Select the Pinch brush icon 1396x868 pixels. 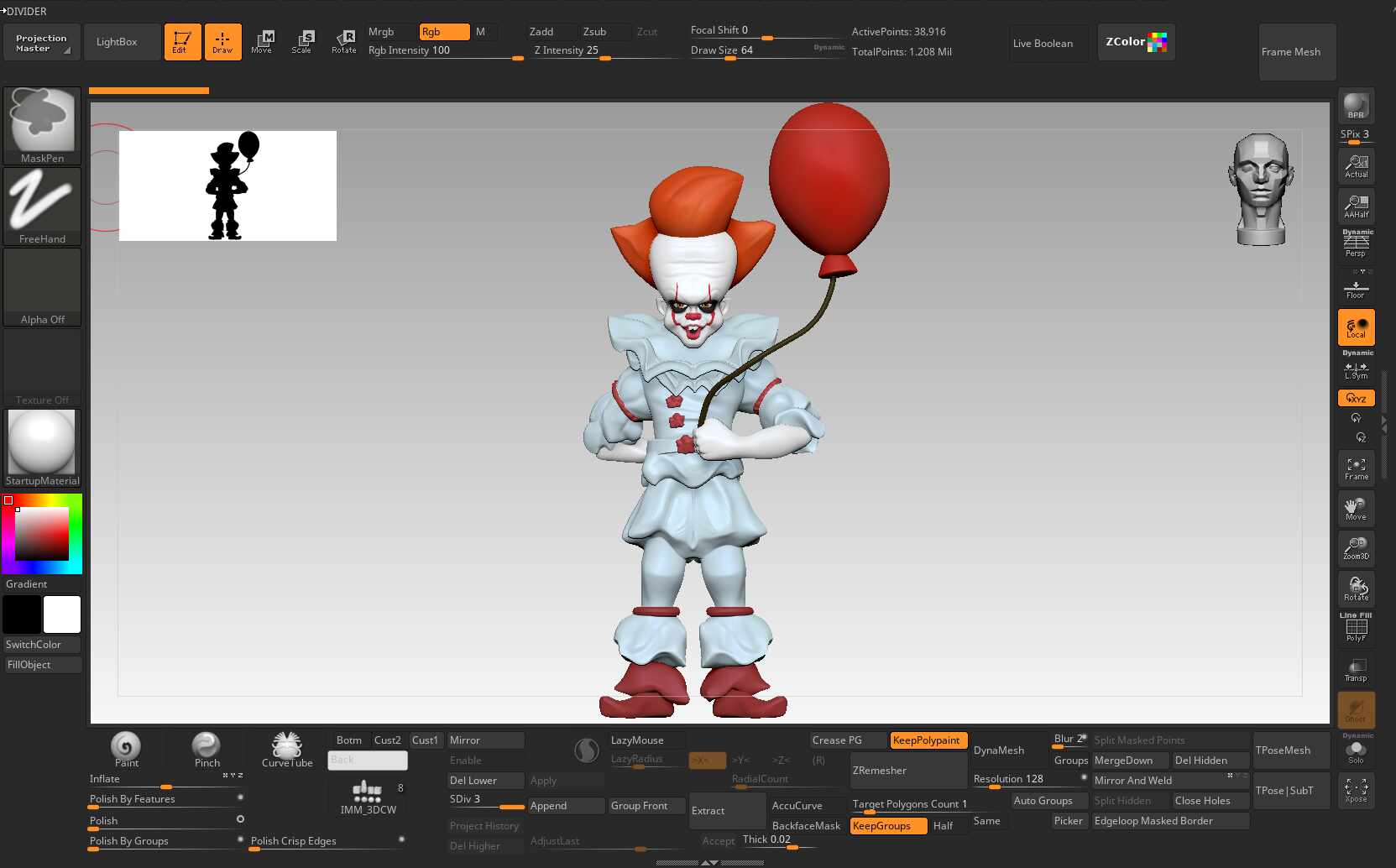207,749
